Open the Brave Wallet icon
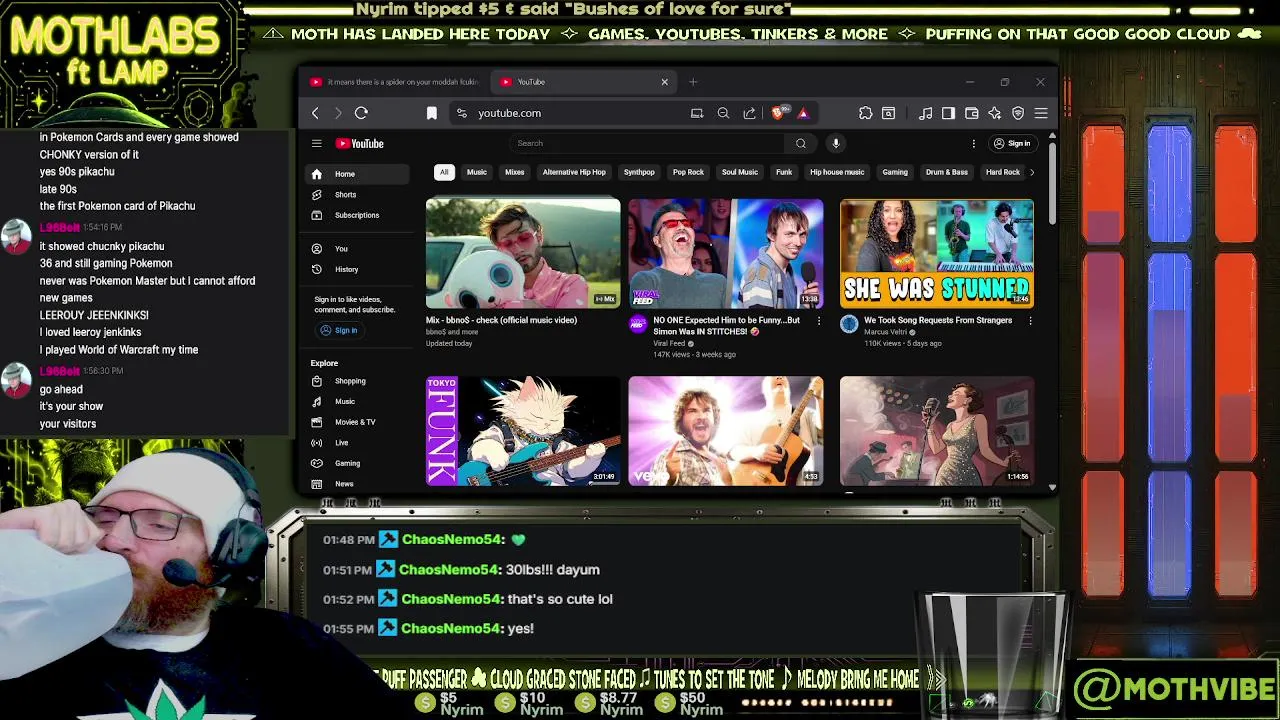Viewport: 1280px width, 720px height. point(971,113)
